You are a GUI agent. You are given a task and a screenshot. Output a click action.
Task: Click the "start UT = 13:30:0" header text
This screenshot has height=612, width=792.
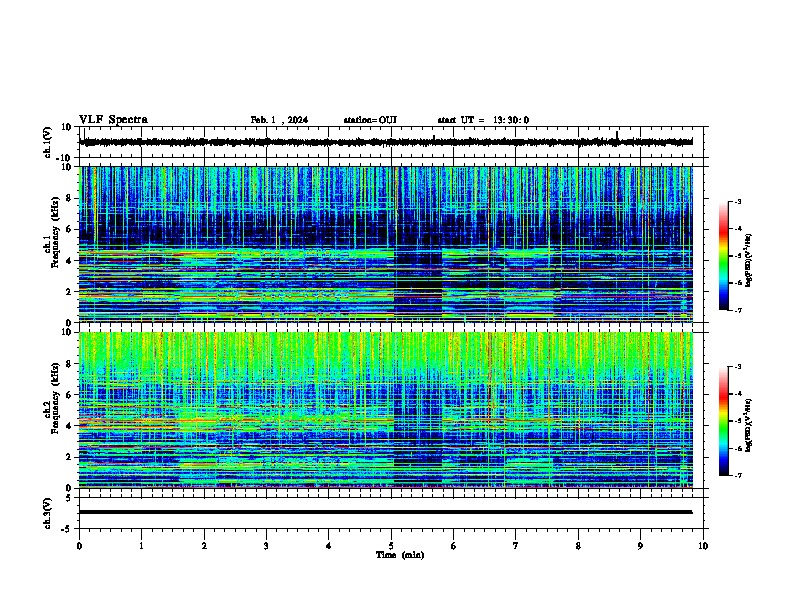point(483,120)
